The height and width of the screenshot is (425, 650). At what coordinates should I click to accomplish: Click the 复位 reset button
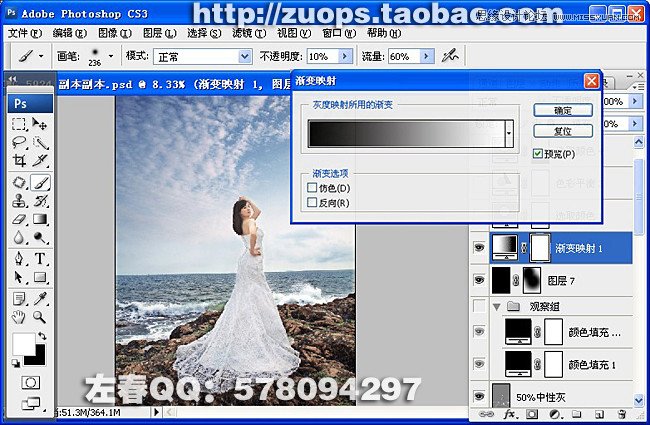[563, 131]
